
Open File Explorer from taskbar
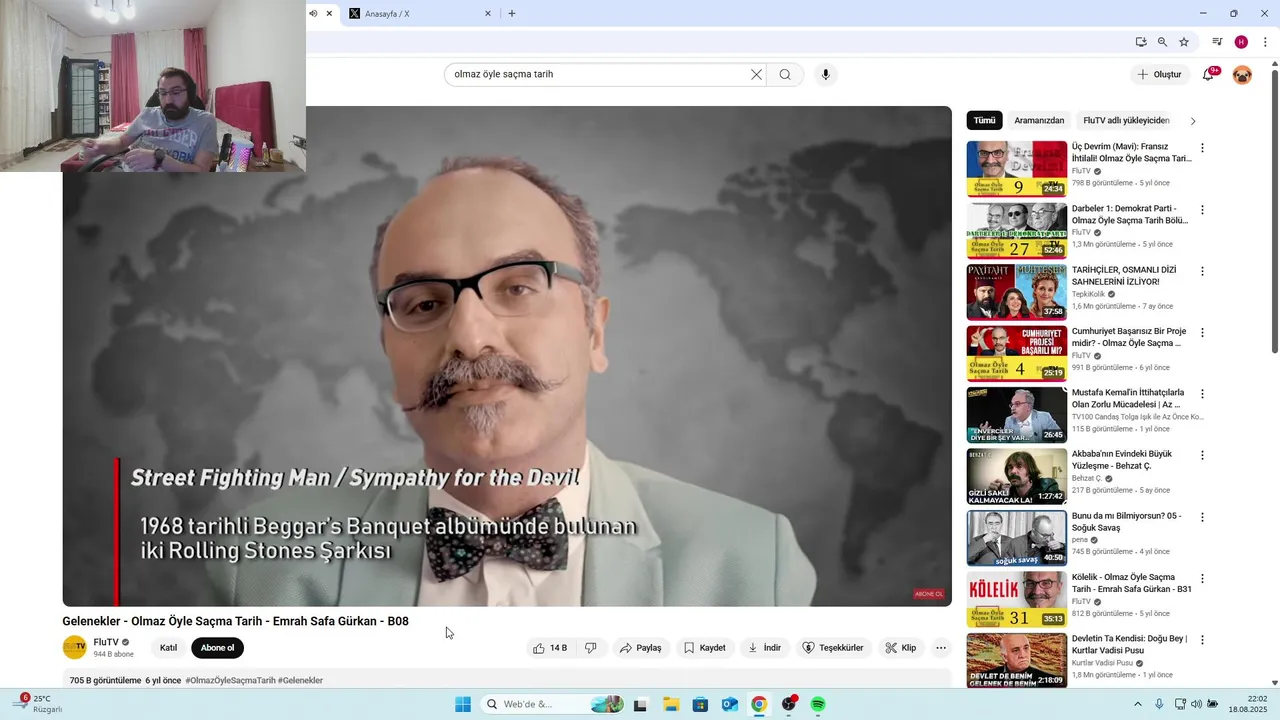click(x=671, y=705)
